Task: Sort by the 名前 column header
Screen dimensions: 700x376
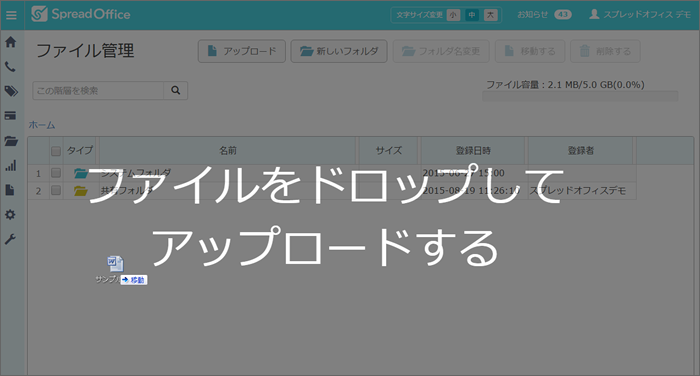Action: pos(228,151)
